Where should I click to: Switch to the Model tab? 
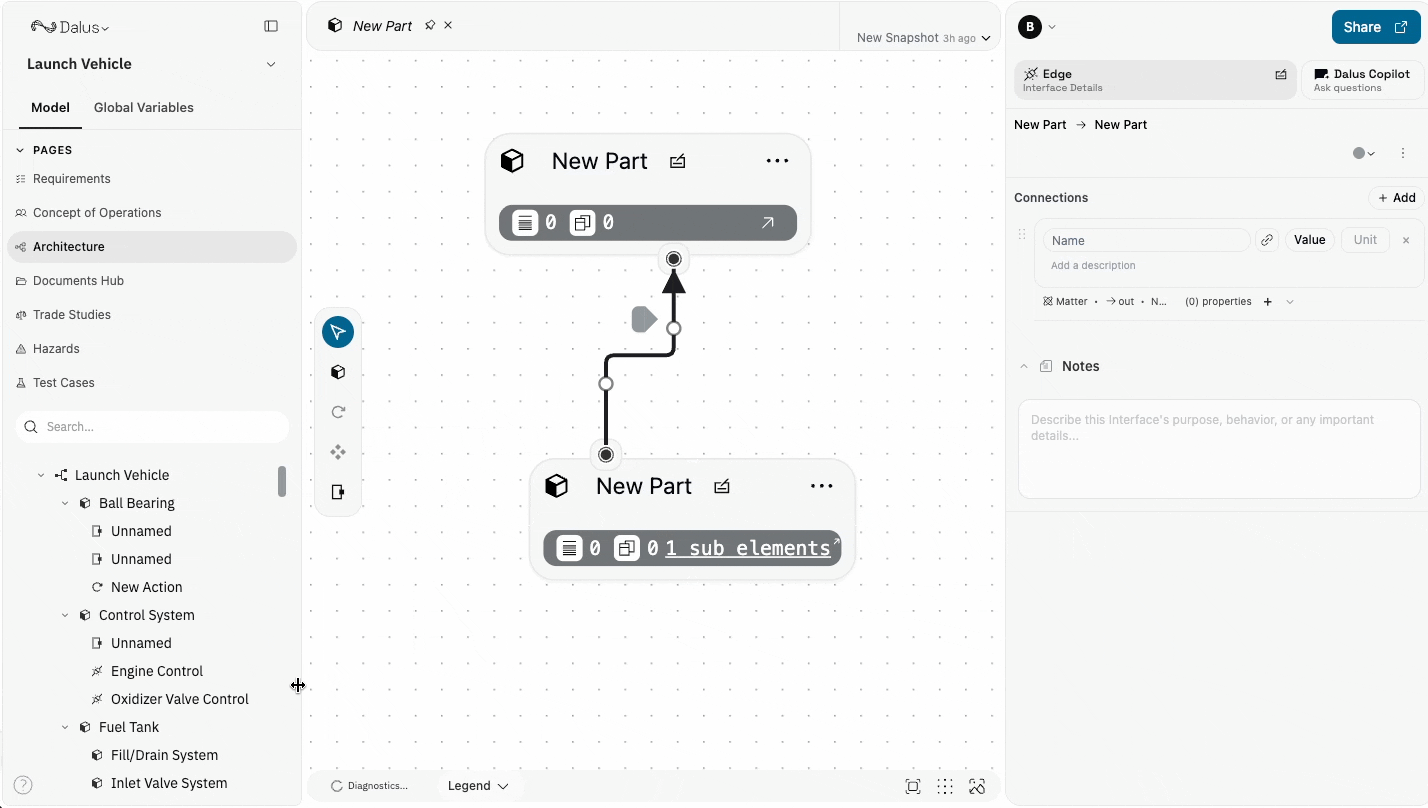[x=50, y=107]
